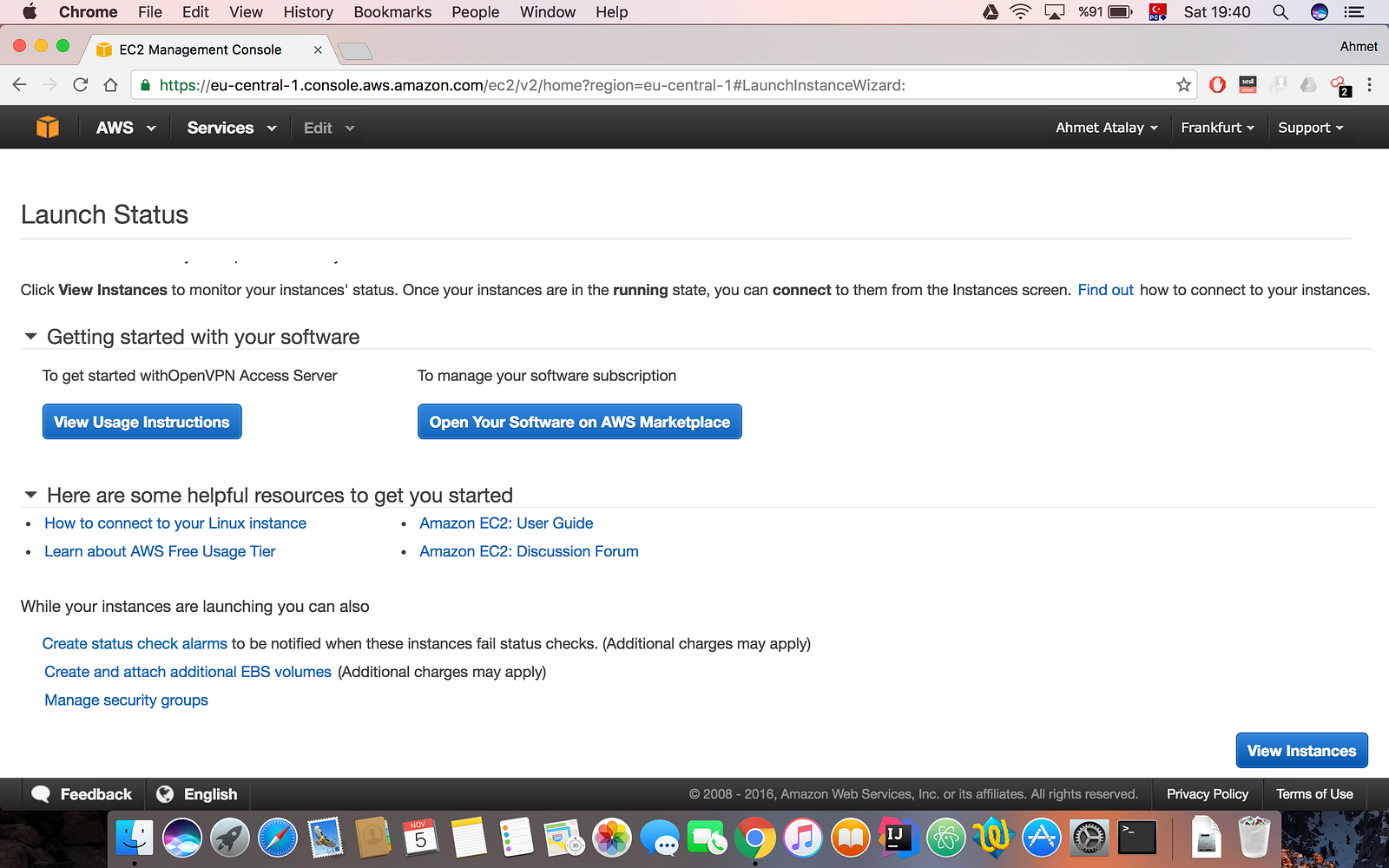1389x868 pixels.
Task: Click 'Create status check alarms' link
Action: point(135,644)
